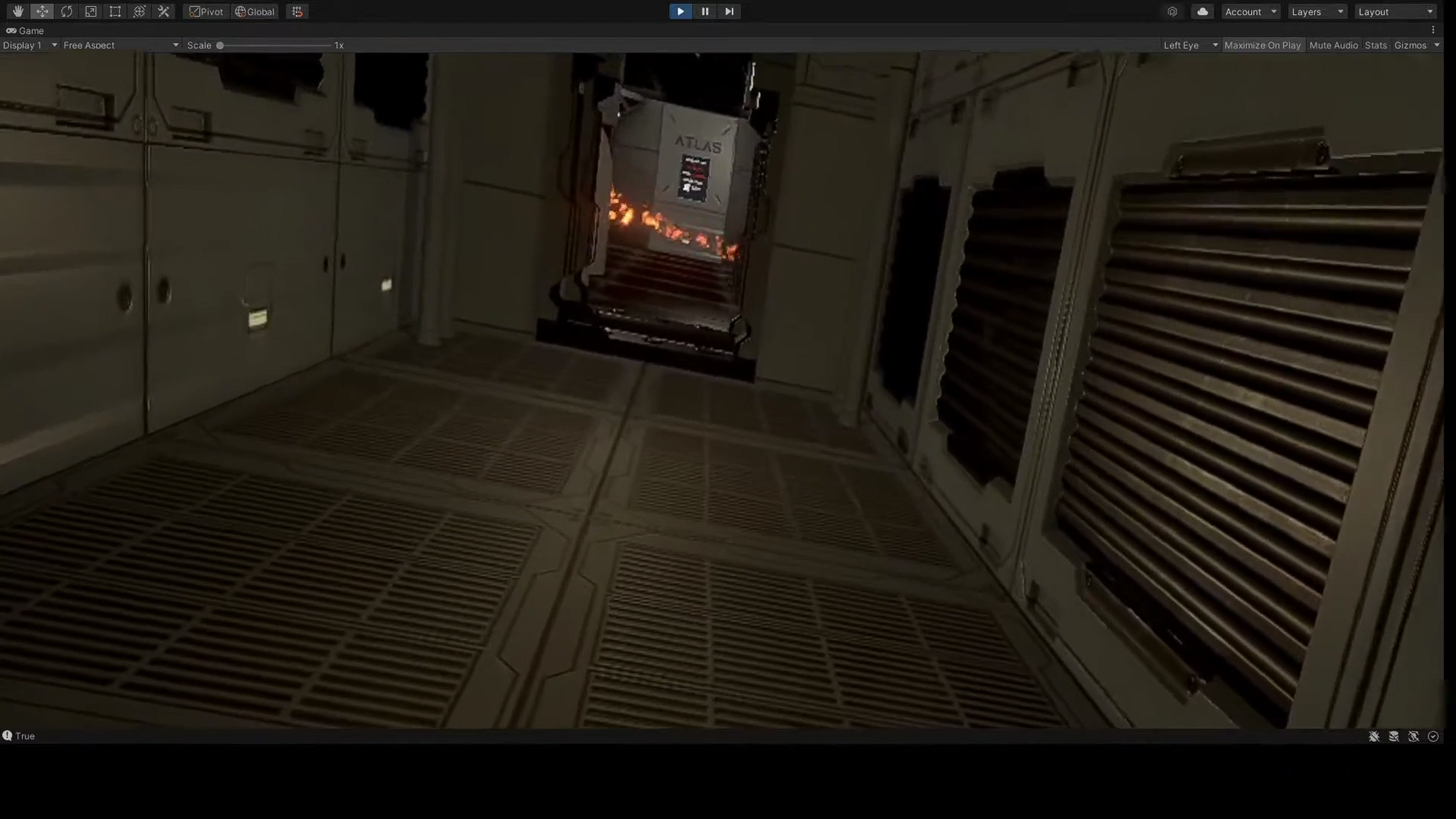The width and height of the screenshot is (1456, 819).
Task: Click the Cloud services icon
Action: pos(1202,11)
